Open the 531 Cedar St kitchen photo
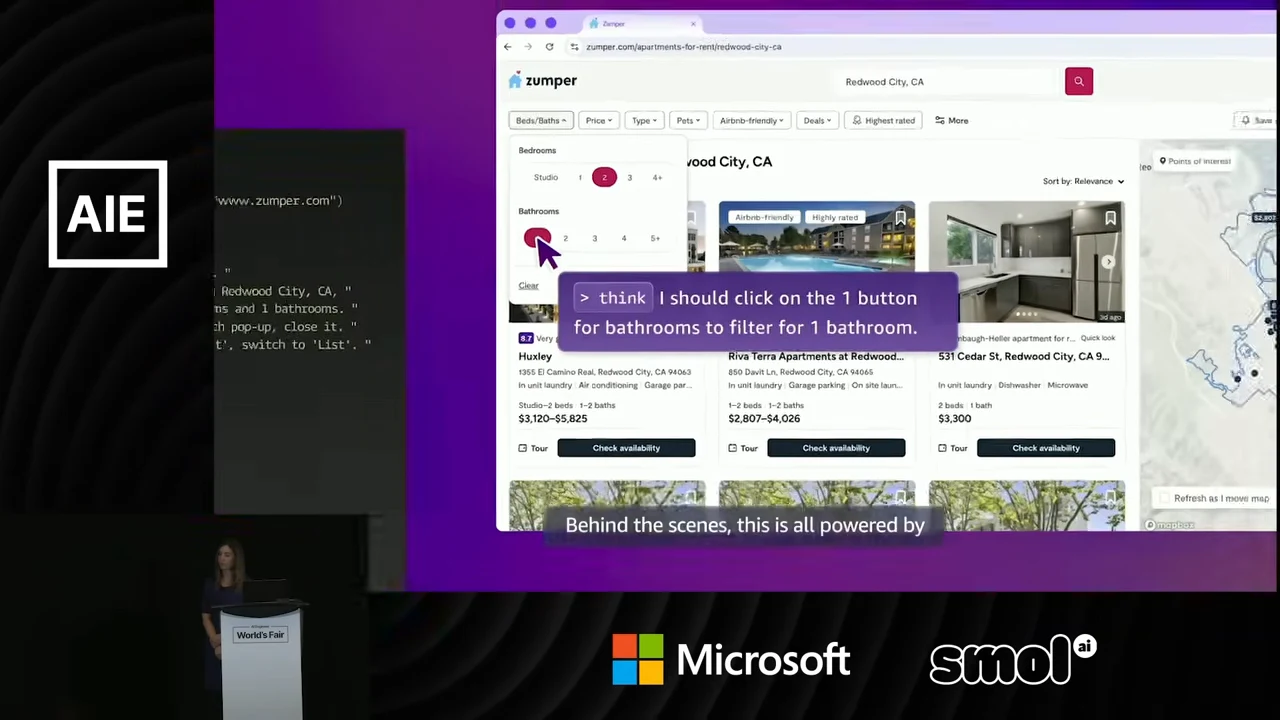Image resolution: width=1280 pixels, height=720 pixels. coord(1026,262)
